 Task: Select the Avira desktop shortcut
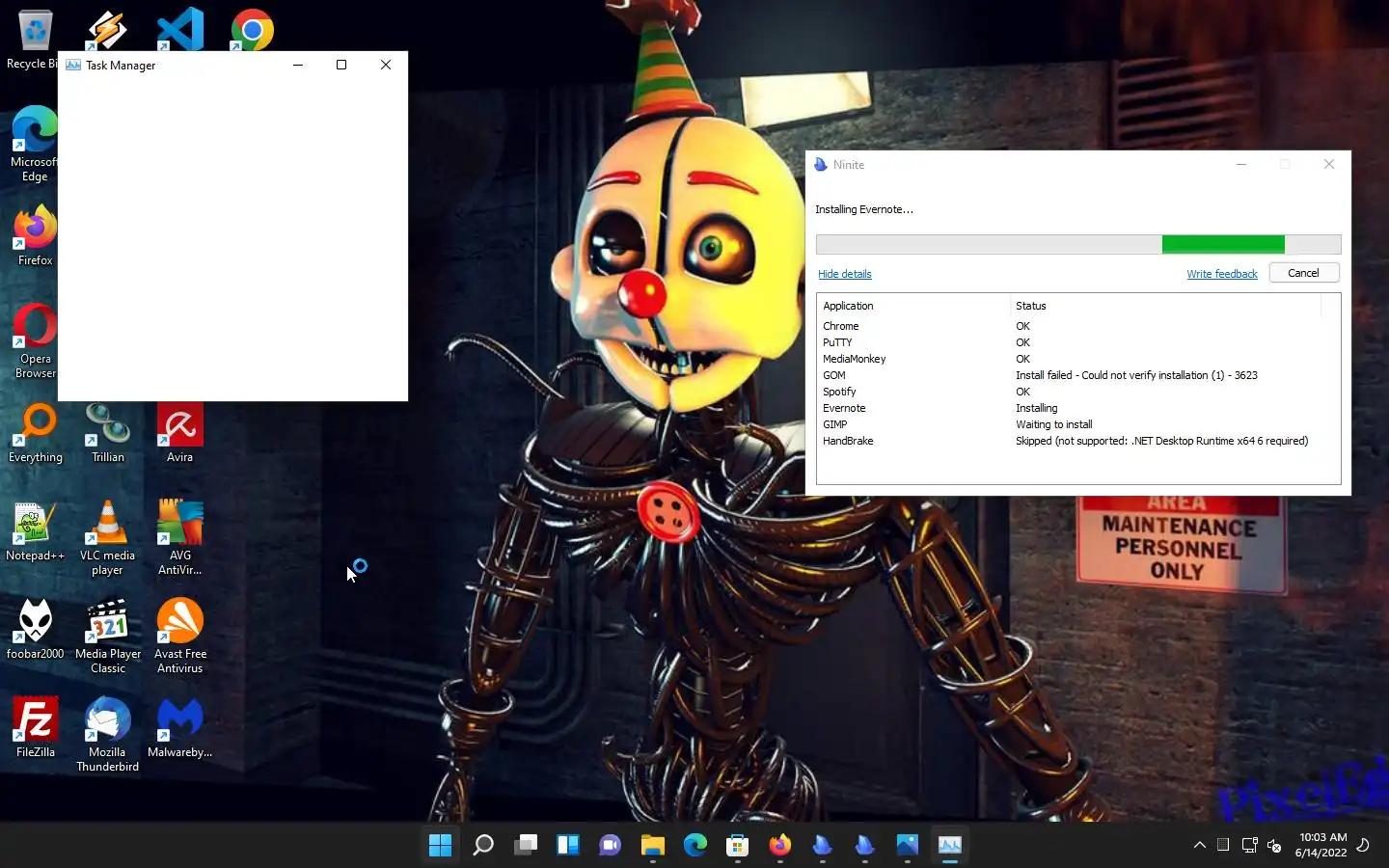tap(179, 433)
